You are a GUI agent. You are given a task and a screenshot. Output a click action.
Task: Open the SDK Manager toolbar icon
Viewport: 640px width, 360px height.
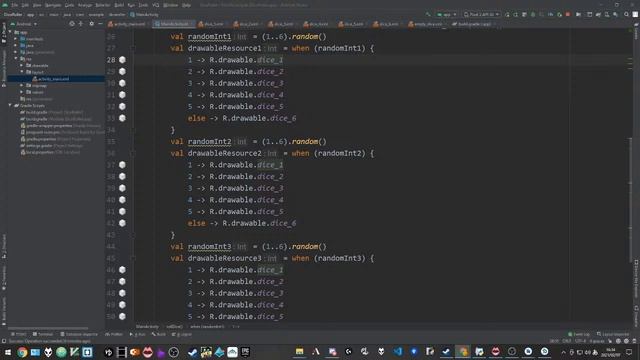point(616,14)
